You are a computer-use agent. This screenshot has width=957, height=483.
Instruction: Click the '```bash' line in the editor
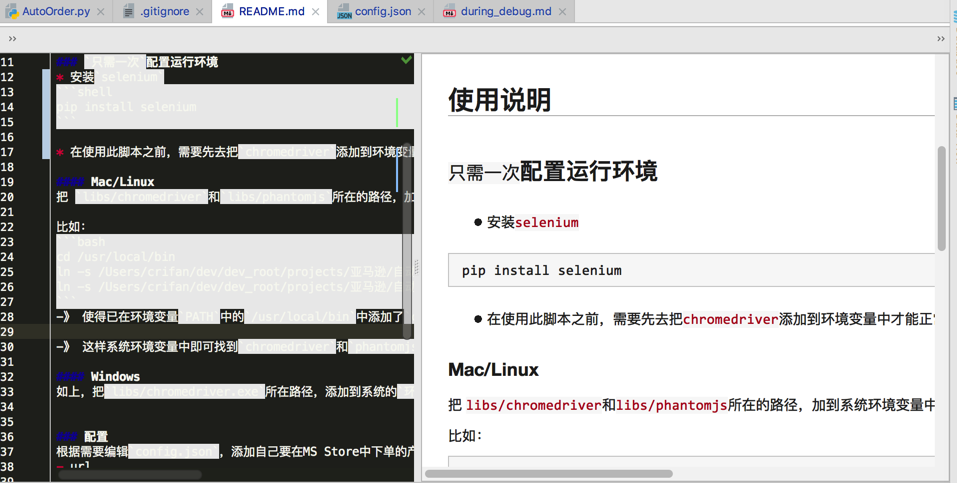click(81, 242)
